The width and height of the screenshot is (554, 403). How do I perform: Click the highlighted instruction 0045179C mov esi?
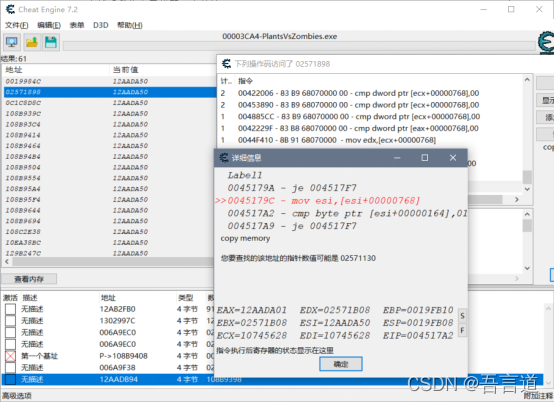click(318, 201)
